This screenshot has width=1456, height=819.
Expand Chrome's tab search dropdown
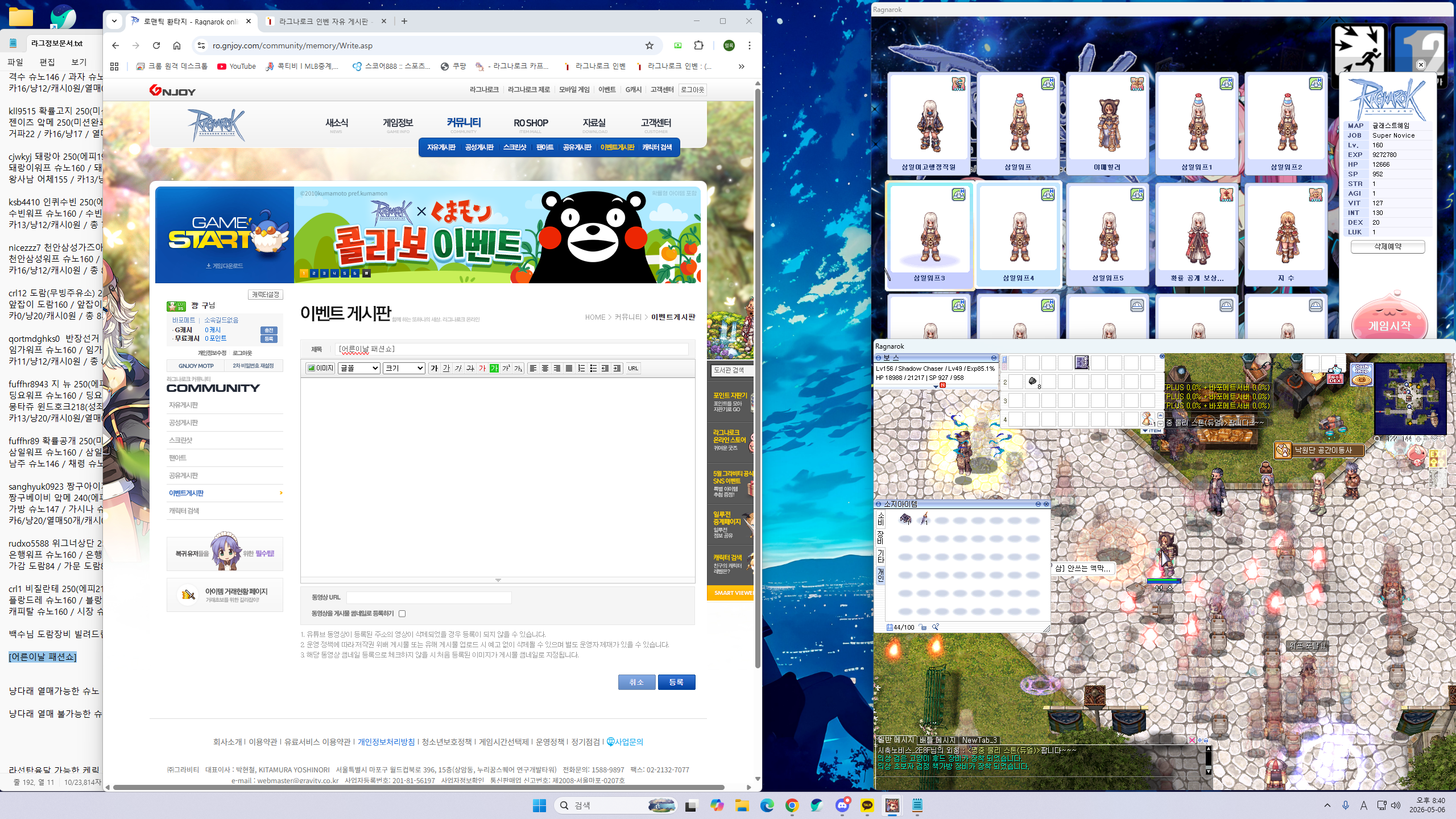(114, 21)
